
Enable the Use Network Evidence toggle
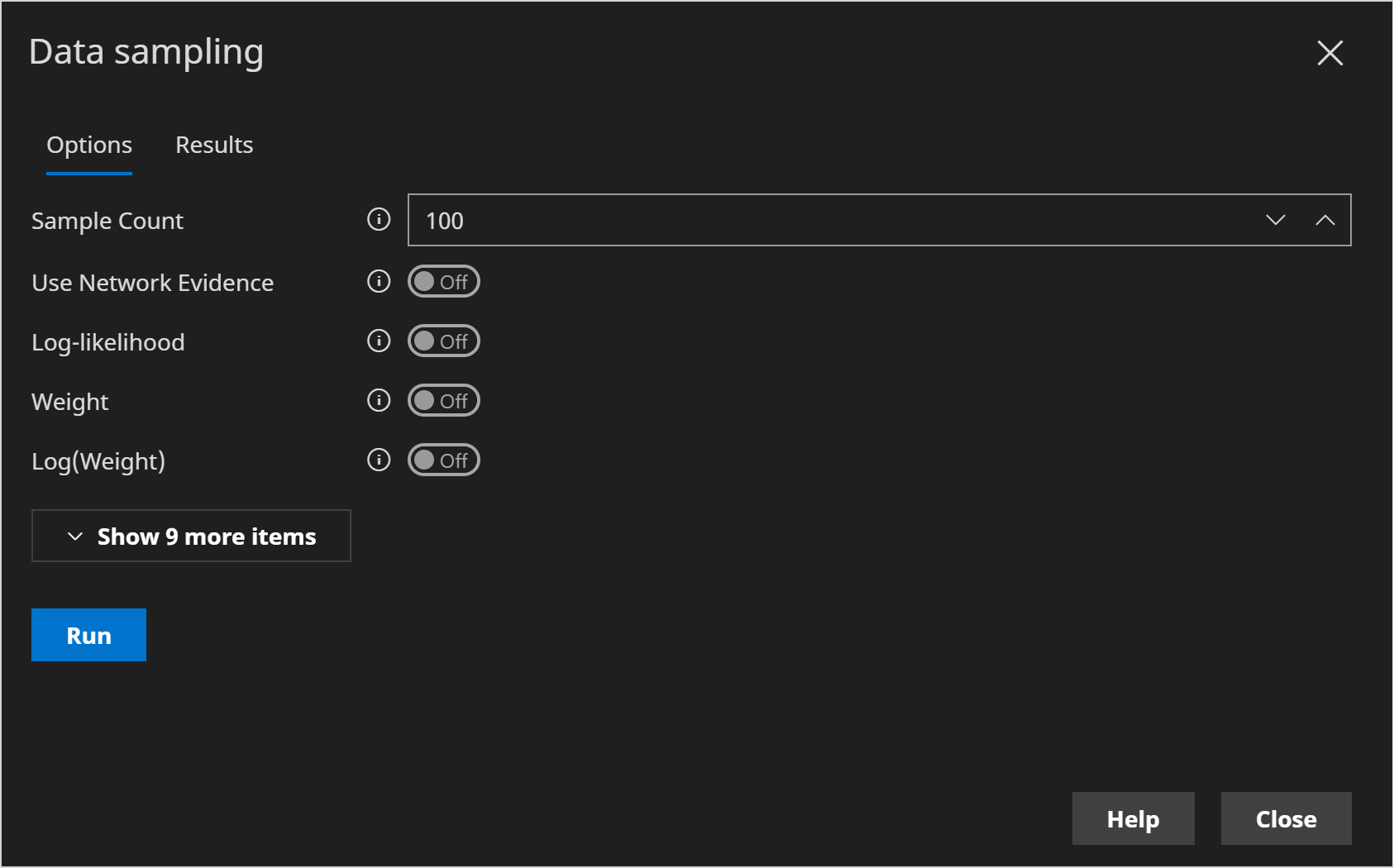[x=443, y=281]
